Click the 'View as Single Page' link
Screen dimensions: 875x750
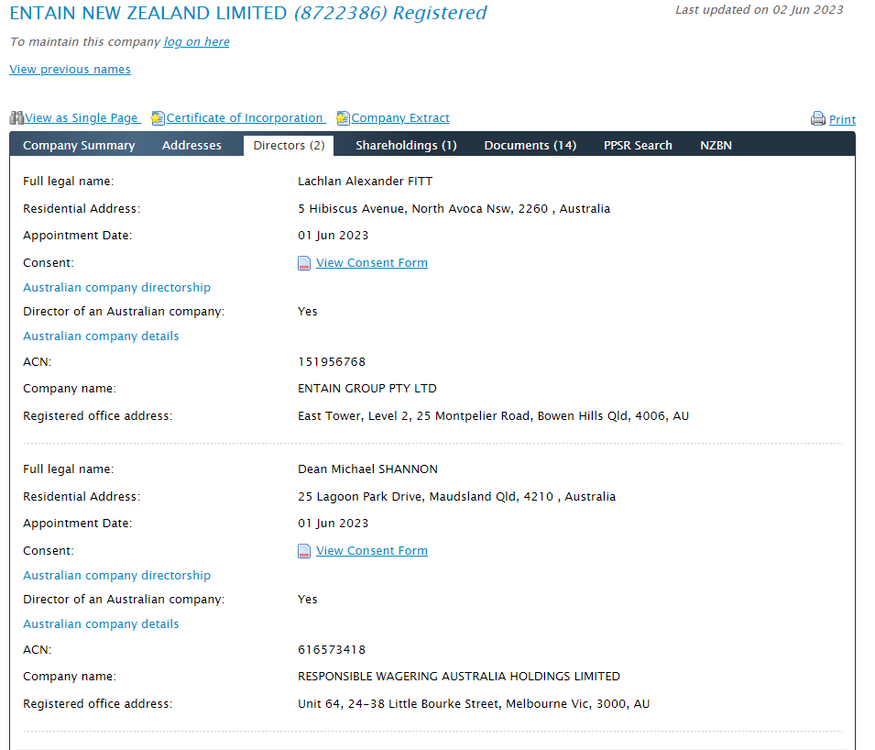click(82, 118)
